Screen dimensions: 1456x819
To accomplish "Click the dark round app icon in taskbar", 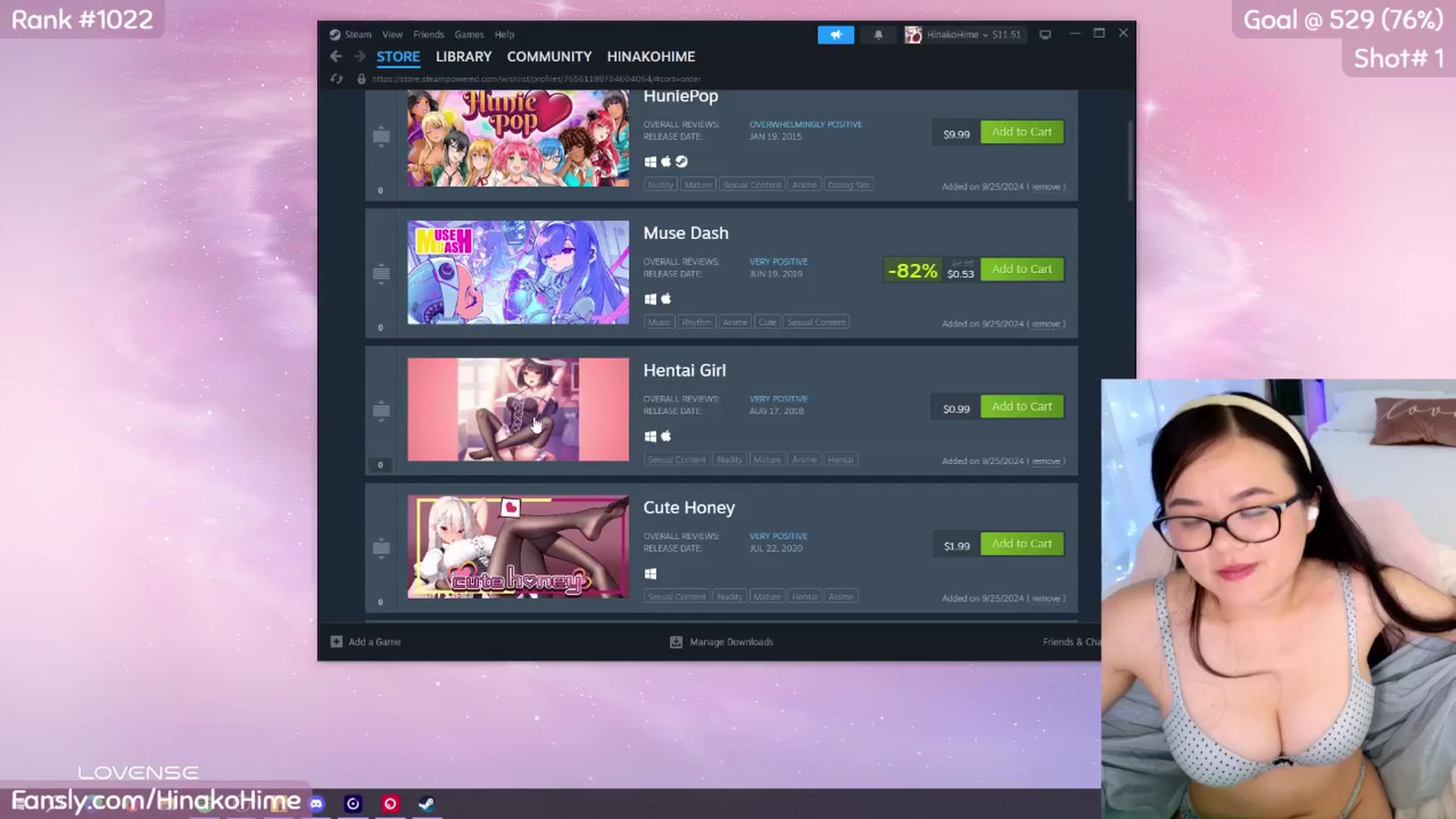I will point(353,803).
